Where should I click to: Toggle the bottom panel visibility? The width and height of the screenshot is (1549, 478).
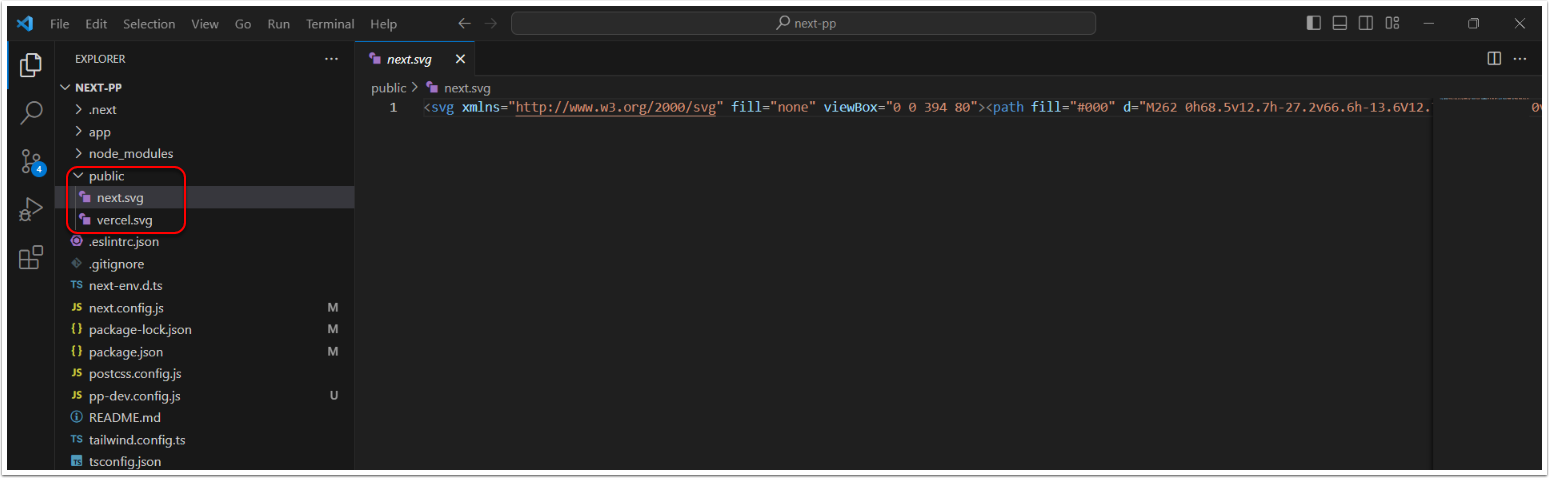tap(1339, 23)
